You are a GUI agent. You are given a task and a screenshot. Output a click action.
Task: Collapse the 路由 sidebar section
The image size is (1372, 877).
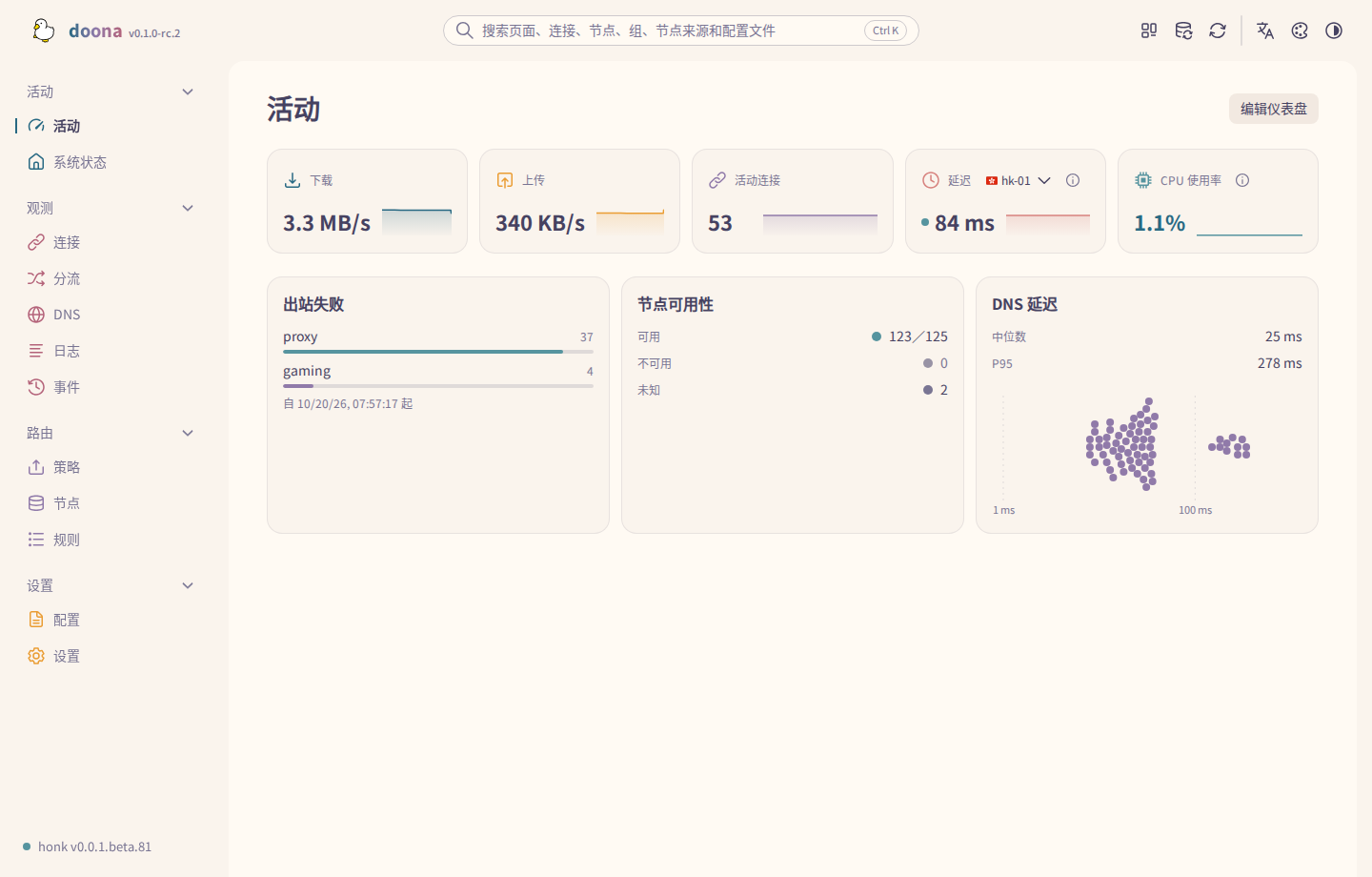pos(111,433)
